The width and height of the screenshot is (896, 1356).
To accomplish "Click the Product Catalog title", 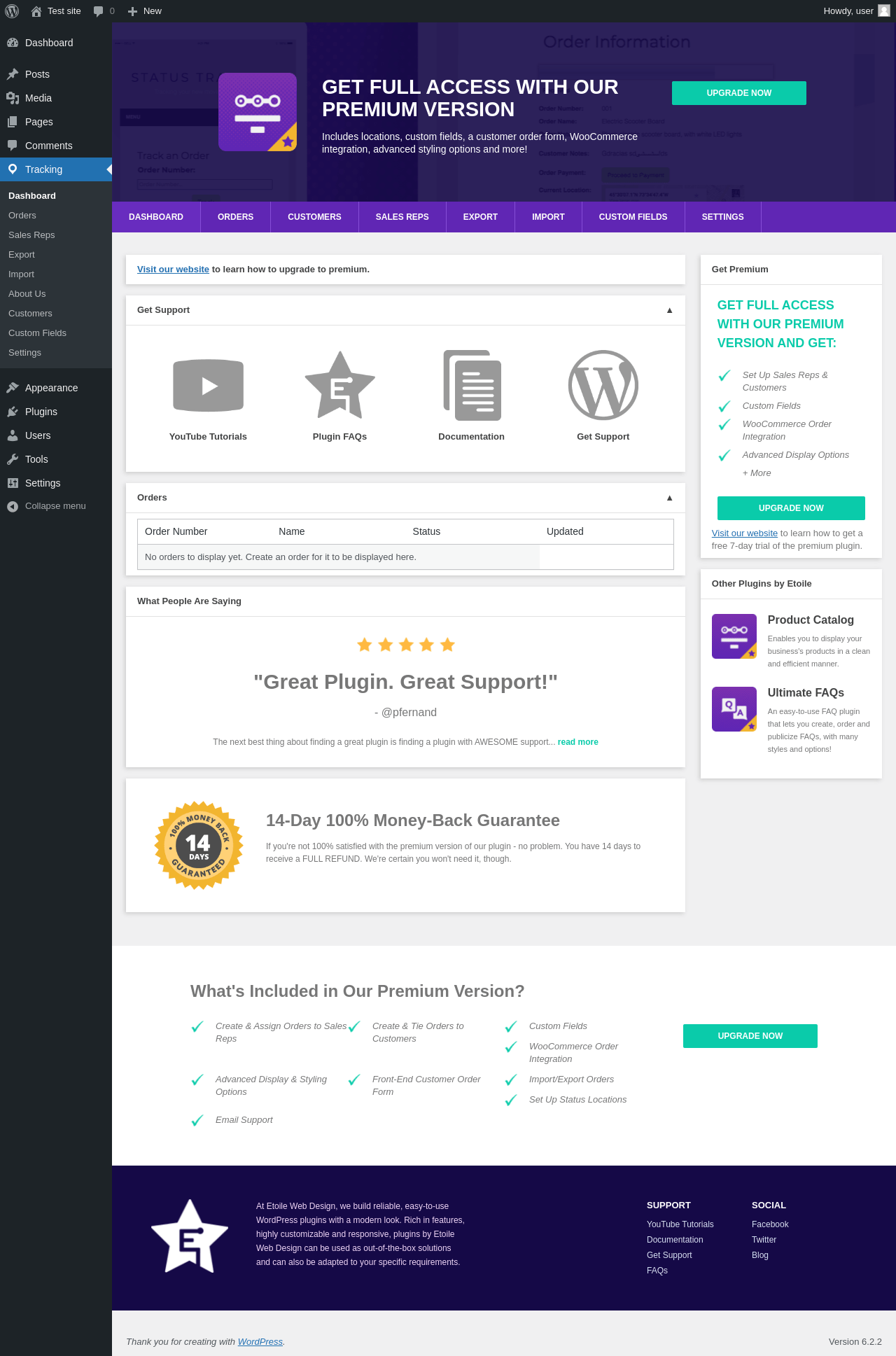I will click(x=811, y=620).
